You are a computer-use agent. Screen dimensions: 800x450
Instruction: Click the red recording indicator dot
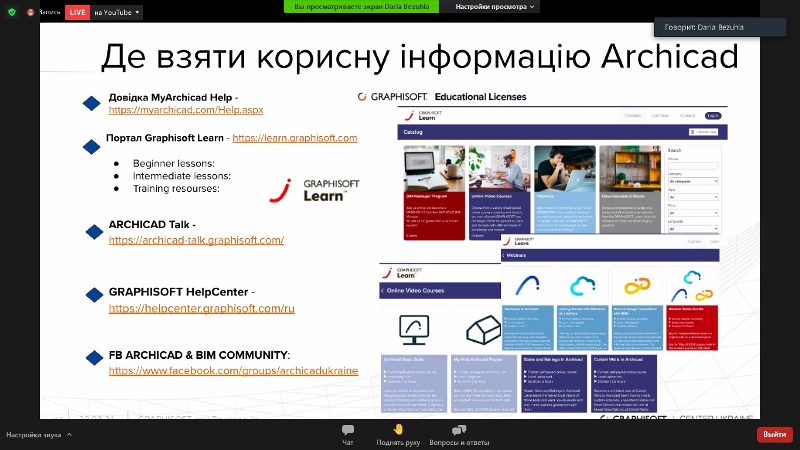coord(30,12)
